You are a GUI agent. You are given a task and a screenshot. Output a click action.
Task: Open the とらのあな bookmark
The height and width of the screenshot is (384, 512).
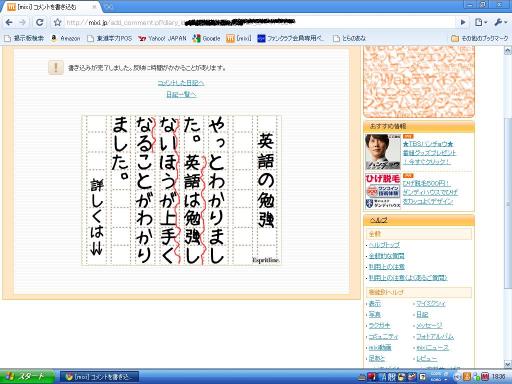click(349, 38)
